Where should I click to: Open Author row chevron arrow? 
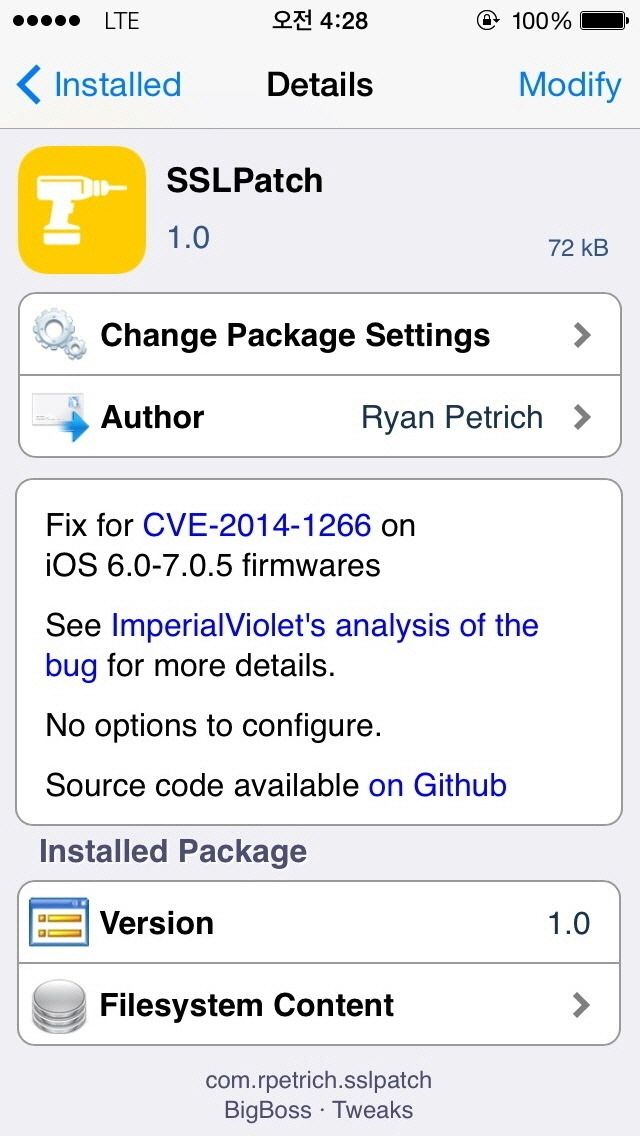[581, 417]
